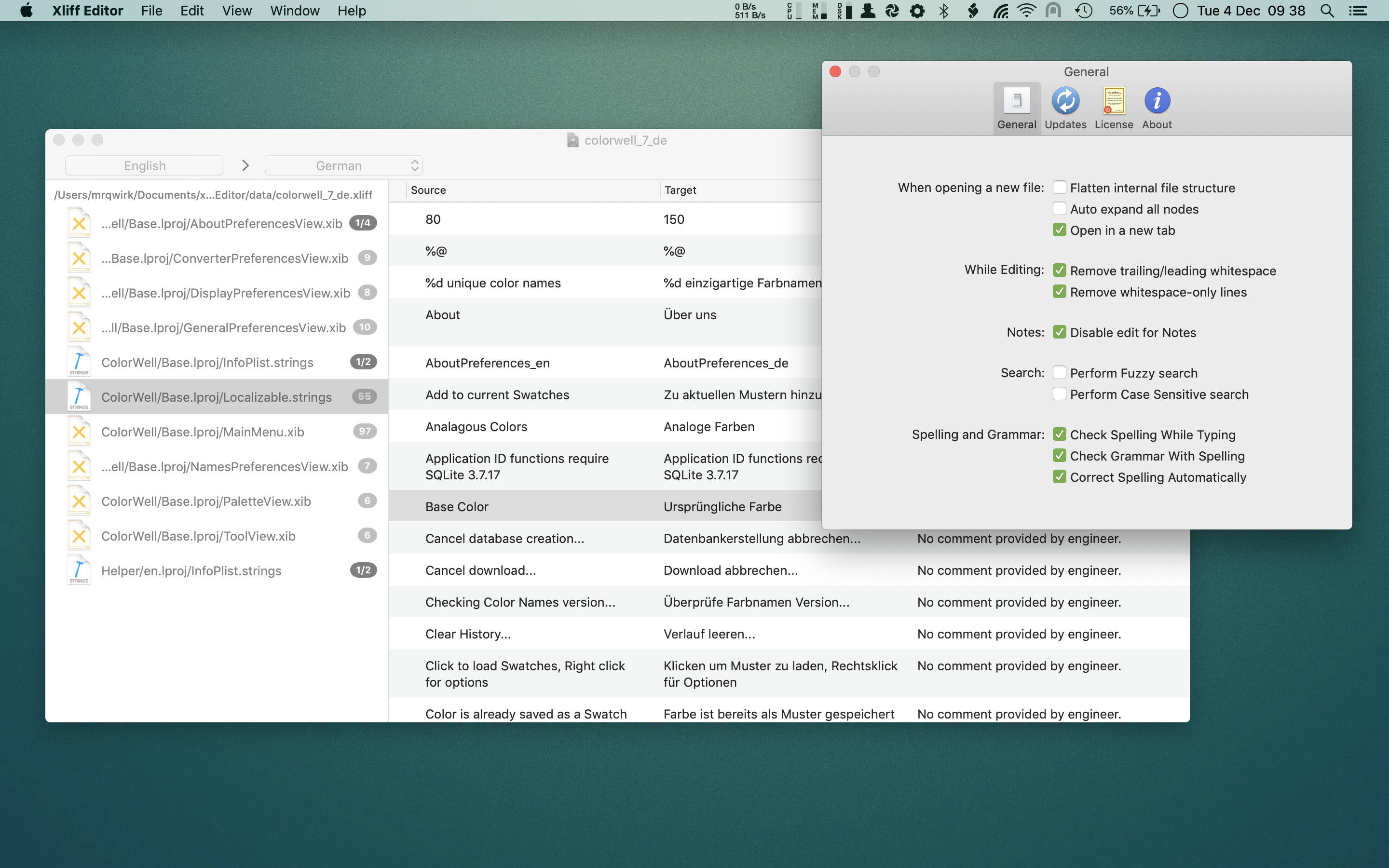This screenshot has width=1389, height=868.
Task: Enable Flatten internal file structure
Action: [1059, 187]
